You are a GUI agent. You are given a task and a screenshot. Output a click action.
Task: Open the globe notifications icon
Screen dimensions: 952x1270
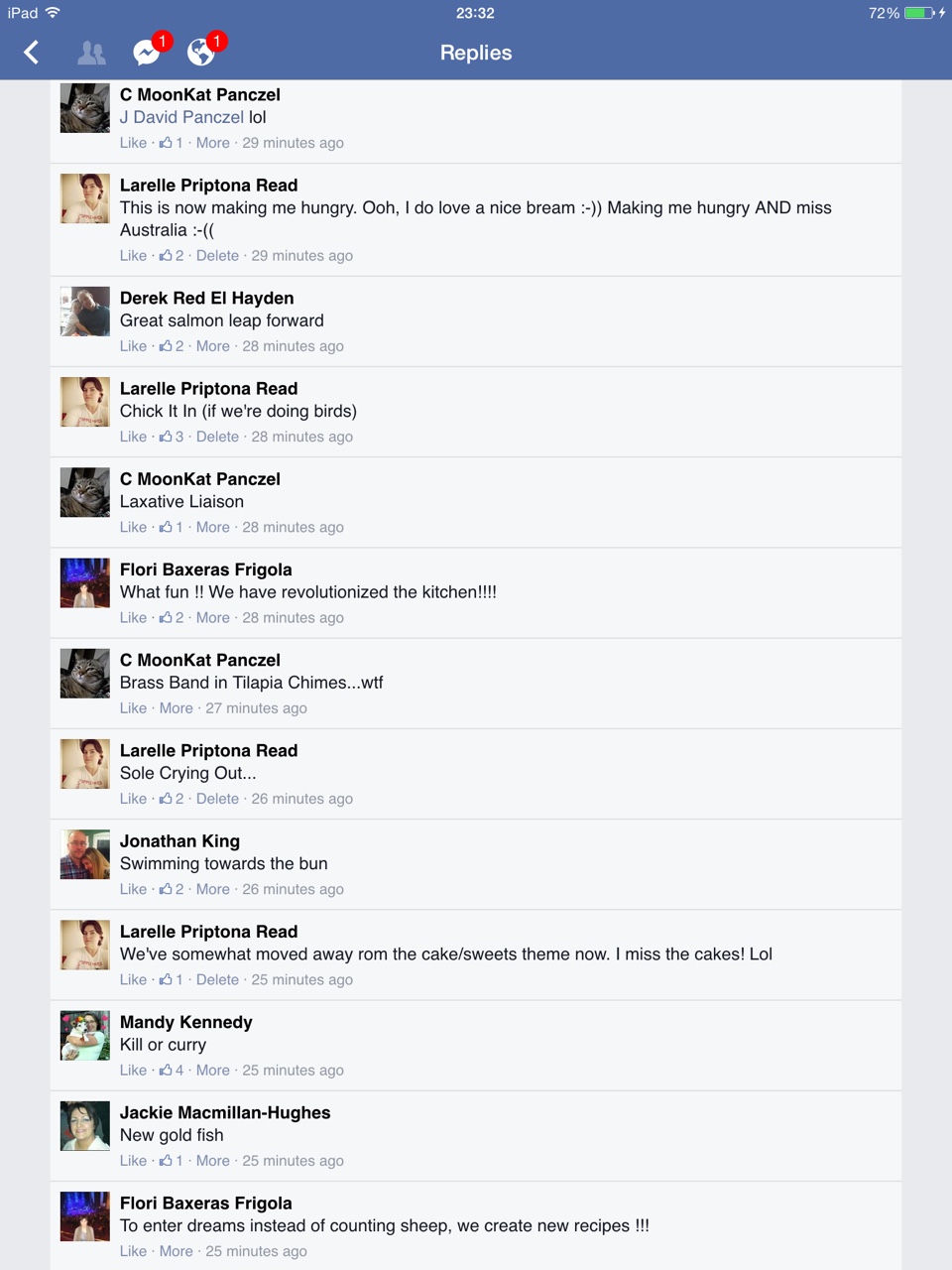(201, 52)
